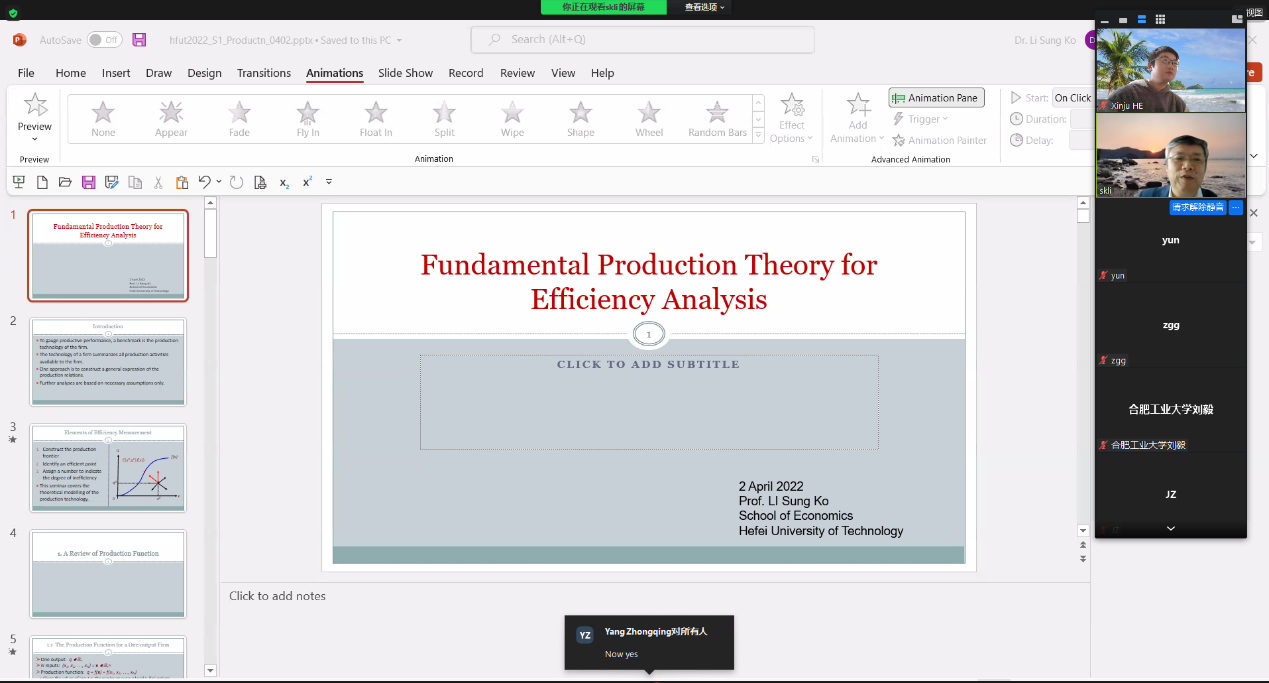Switch to the Slide Show tab
The image size is (1269, 683).
(405, 73)
